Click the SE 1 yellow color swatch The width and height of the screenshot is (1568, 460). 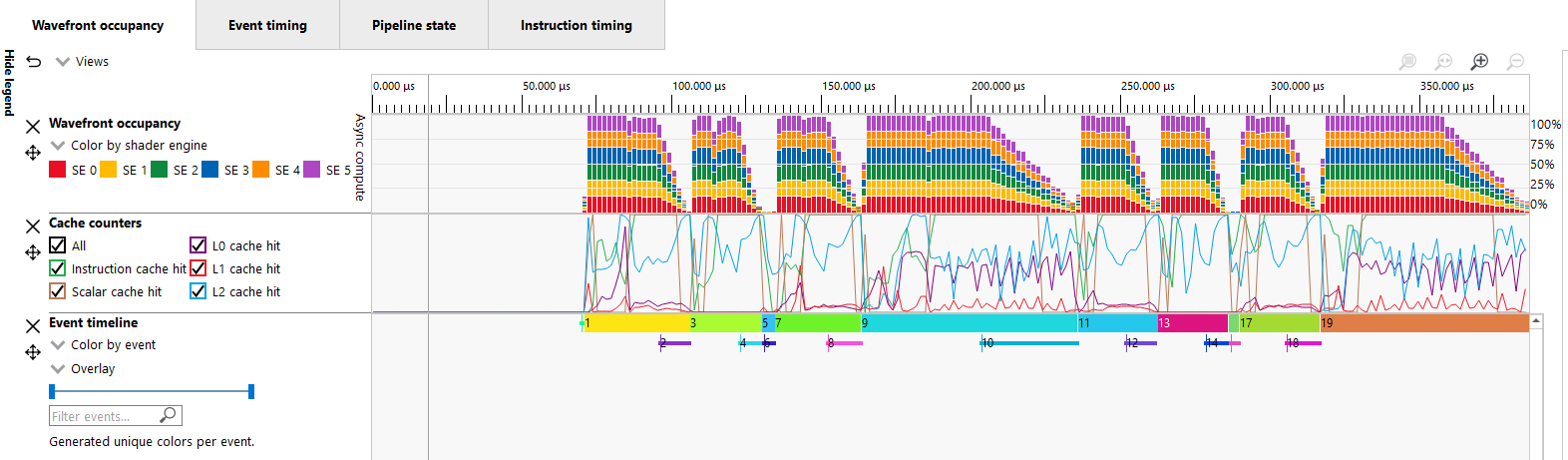[109, 170]
